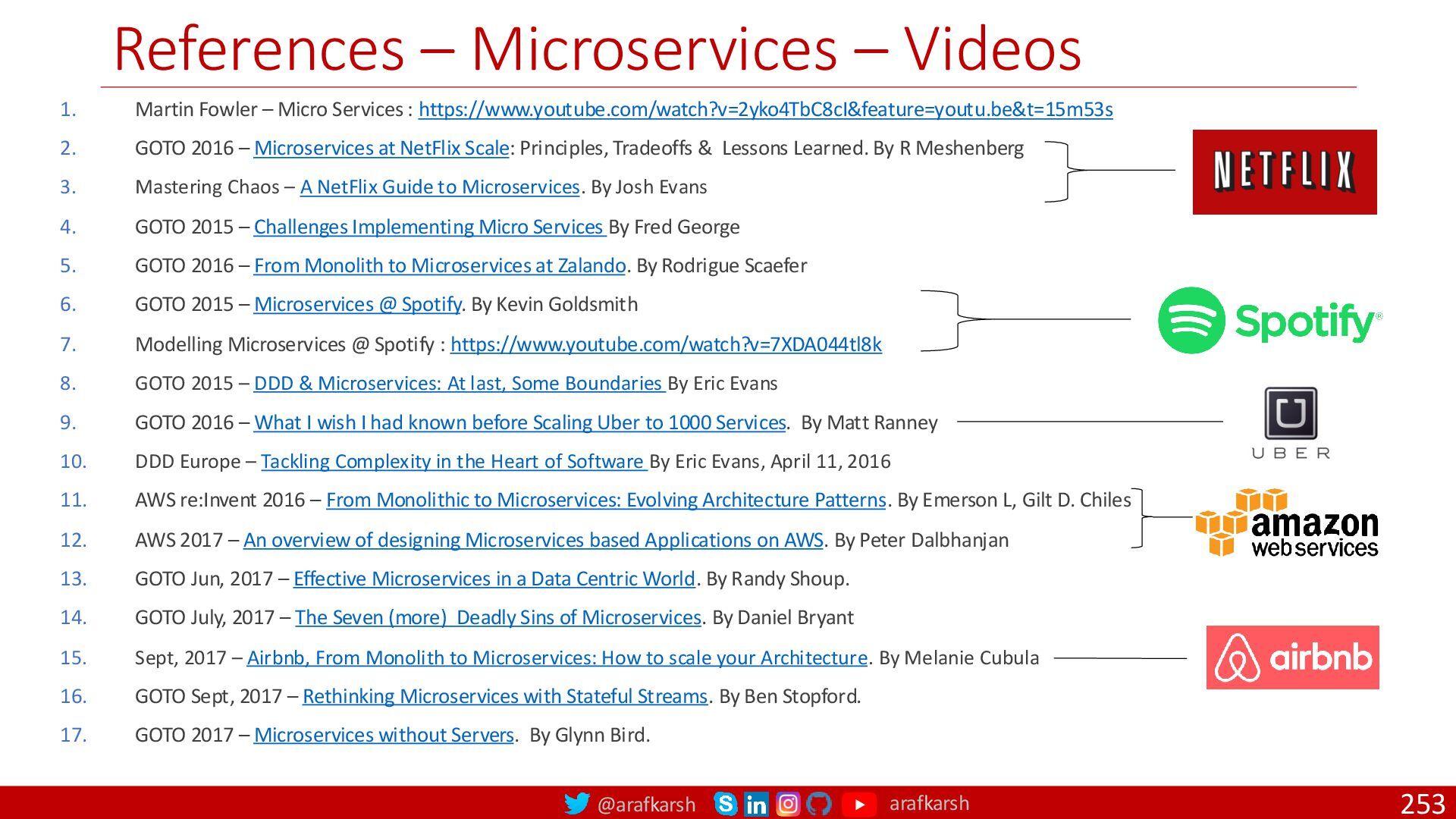The image size is (1456, 819).
Task: Open 'Effective Microservices in a Data Centric World' link
Action: 494,579
